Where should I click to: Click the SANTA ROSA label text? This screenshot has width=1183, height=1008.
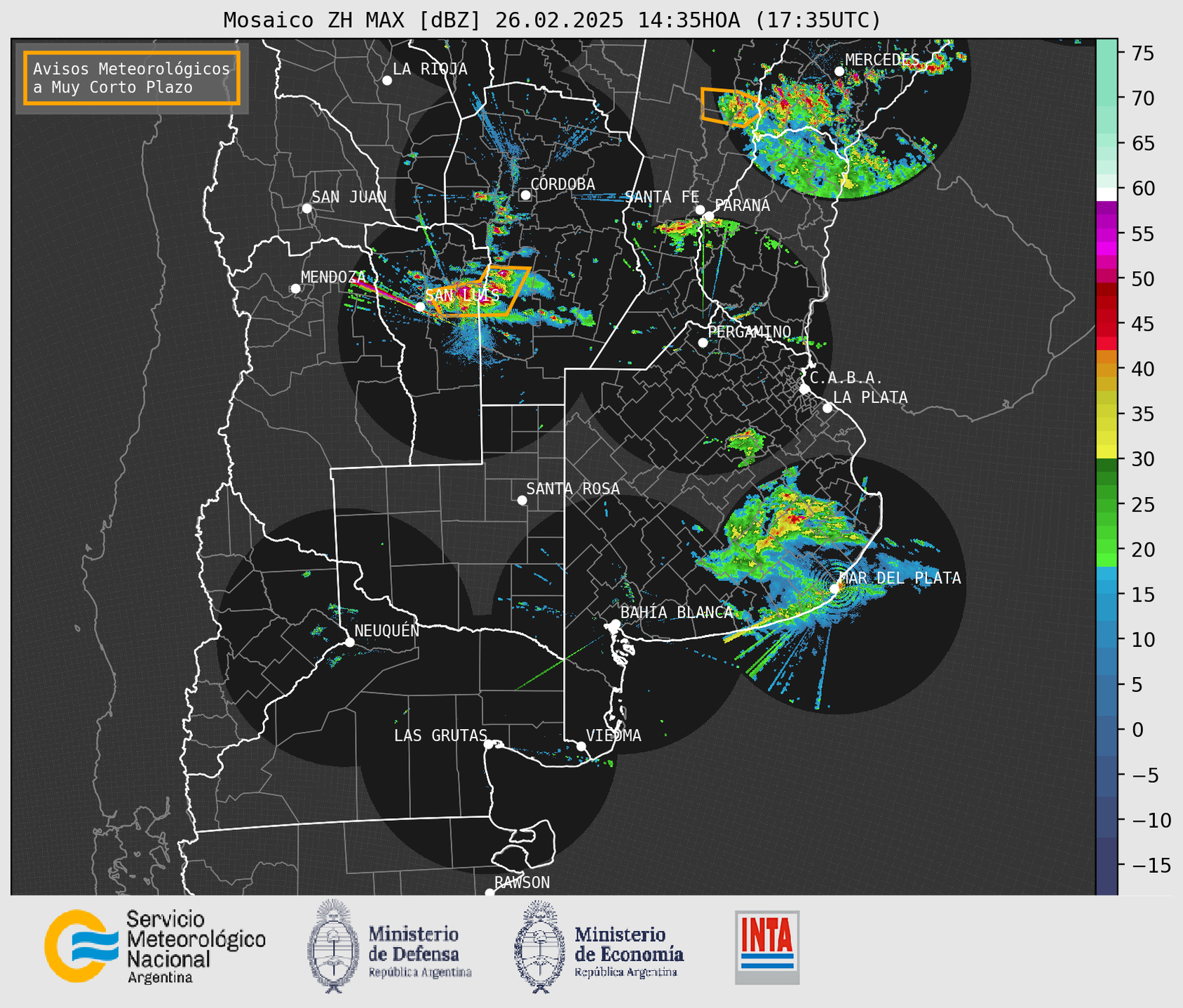[x=574, y=489]
